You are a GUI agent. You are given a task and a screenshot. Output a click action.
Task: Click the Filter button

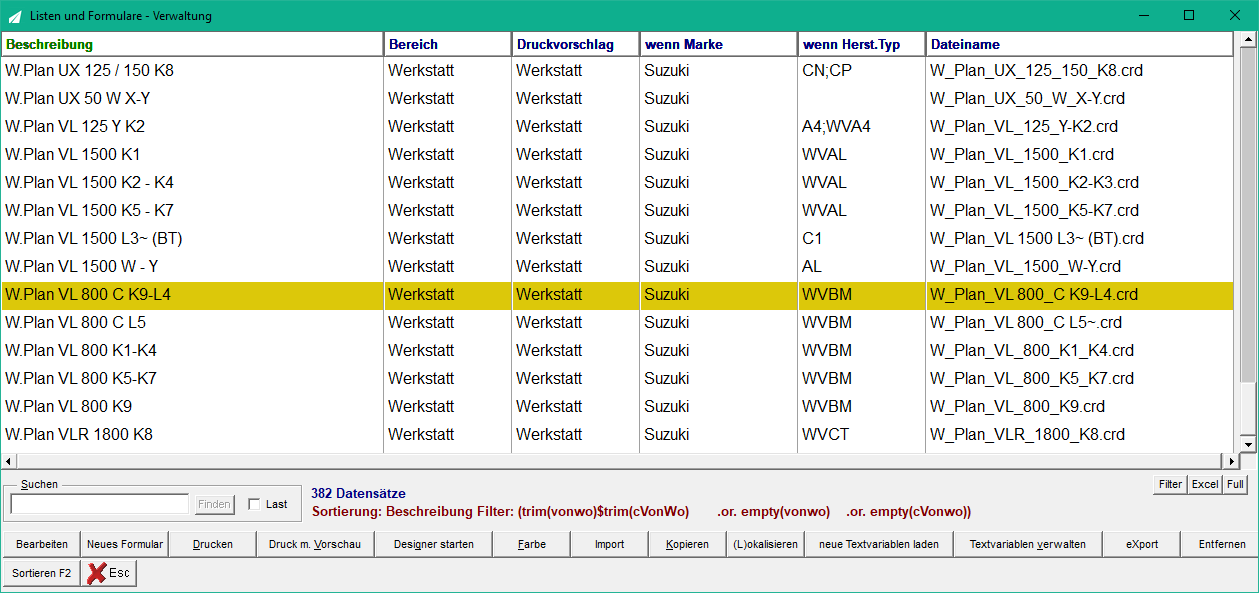1170,484
